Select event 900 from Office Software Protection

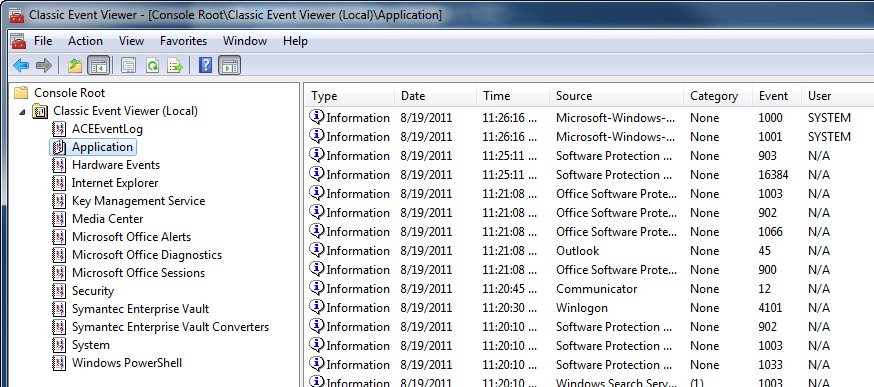pyautogui.click(x=590, y=270)
